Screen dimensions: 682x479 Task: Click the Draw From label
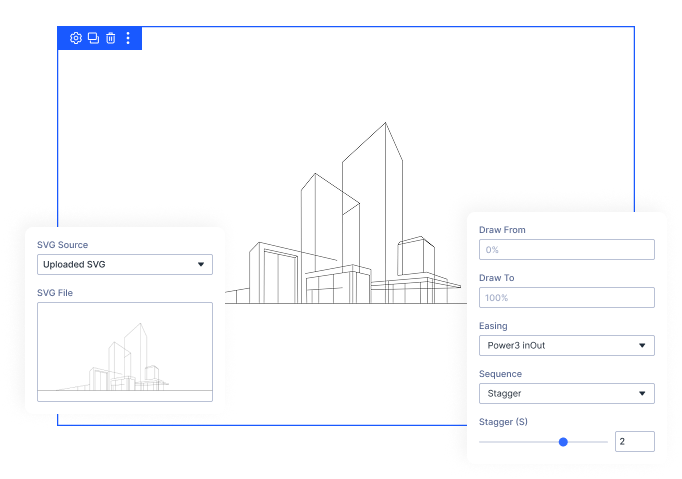[502, 230]
